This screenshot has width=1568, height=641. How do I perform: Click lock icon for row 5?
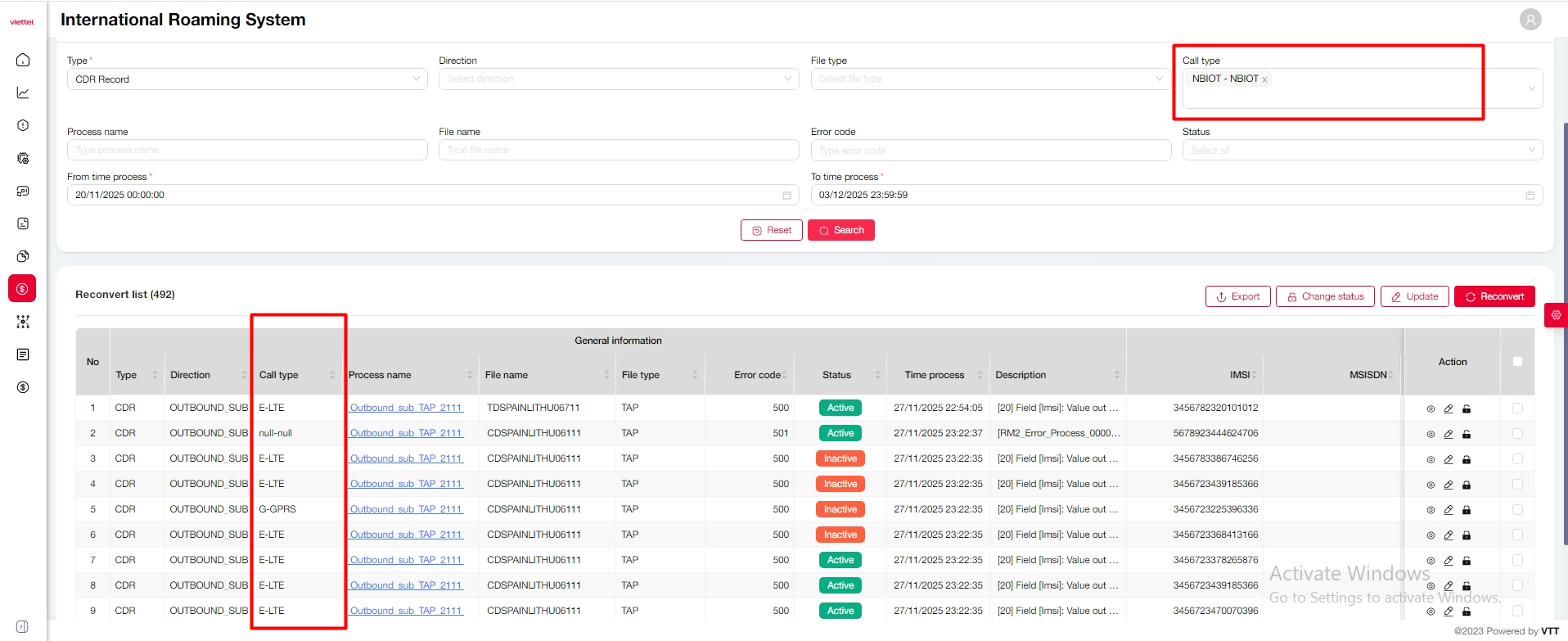pos(1467,510)
